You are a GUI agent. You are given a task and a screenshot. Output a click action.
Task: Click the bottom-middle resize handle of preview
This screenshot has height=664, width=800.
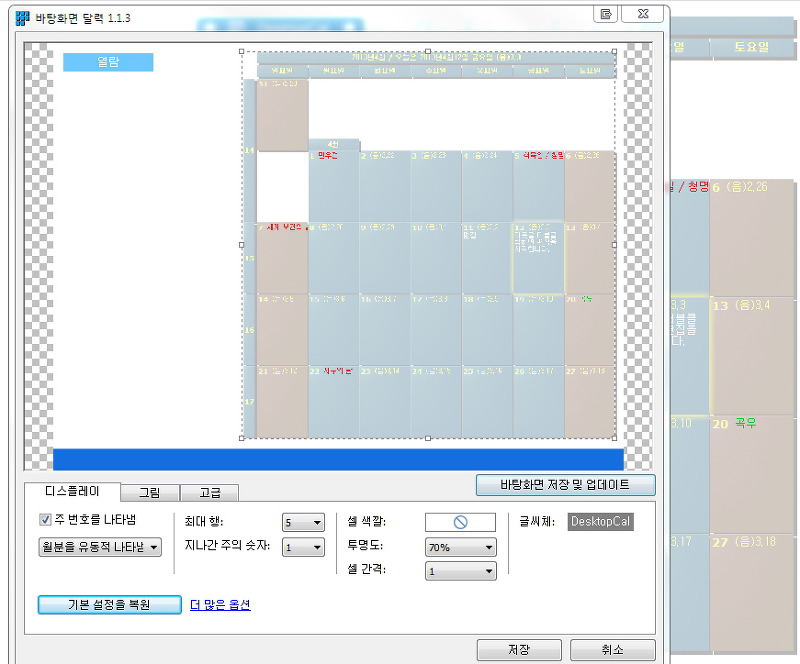click(428, 438)
